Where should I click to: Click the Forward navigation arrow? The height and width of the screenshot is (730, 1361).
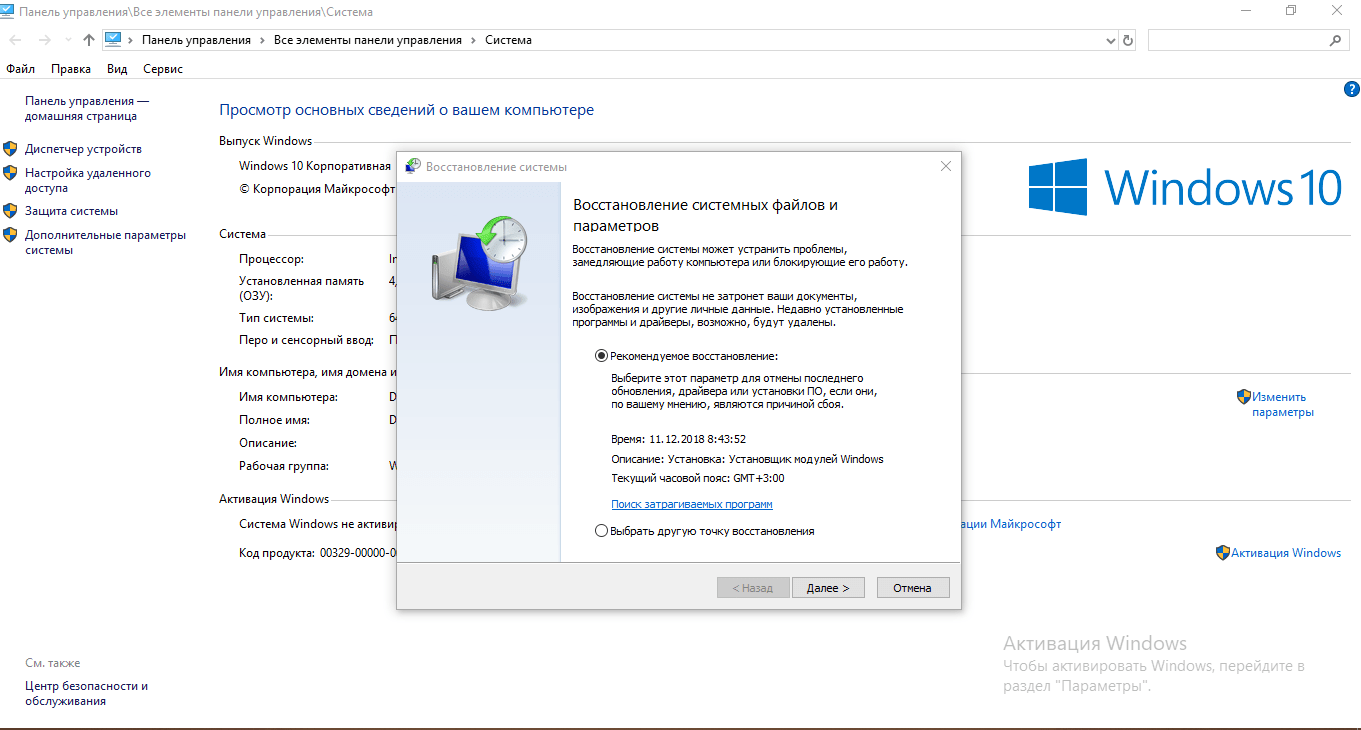coord(44,40)
